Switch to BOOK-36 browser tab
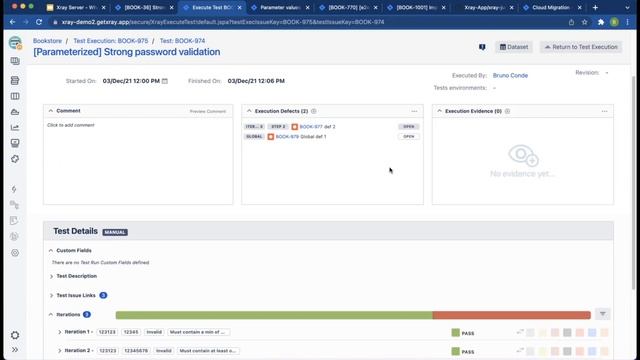The image size is (640, 360). pyautogui.click(x=144, y=7)
